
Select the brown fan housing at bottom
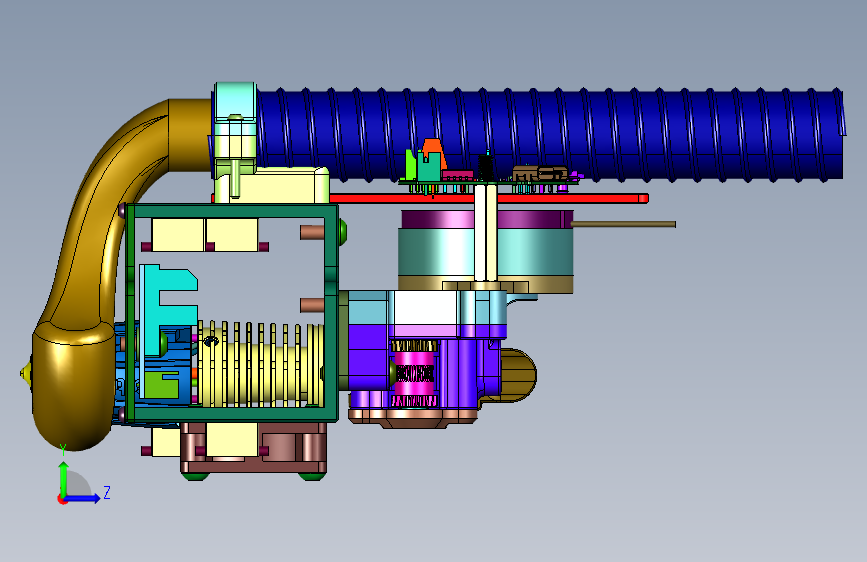tap(254, 447)
